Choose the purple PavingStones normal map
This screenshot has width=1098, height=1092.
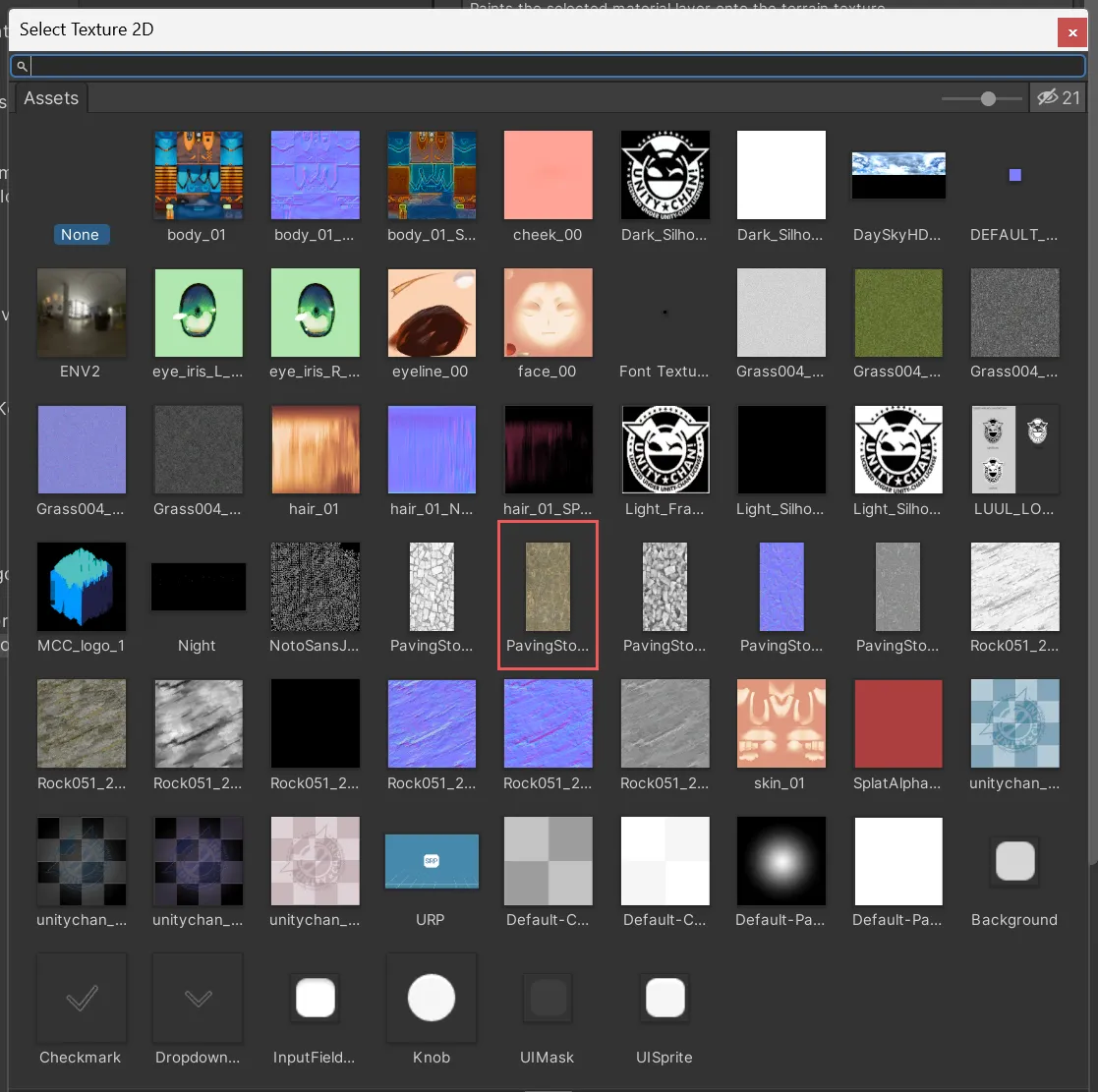pyautogui.click(x=781, y=587)
